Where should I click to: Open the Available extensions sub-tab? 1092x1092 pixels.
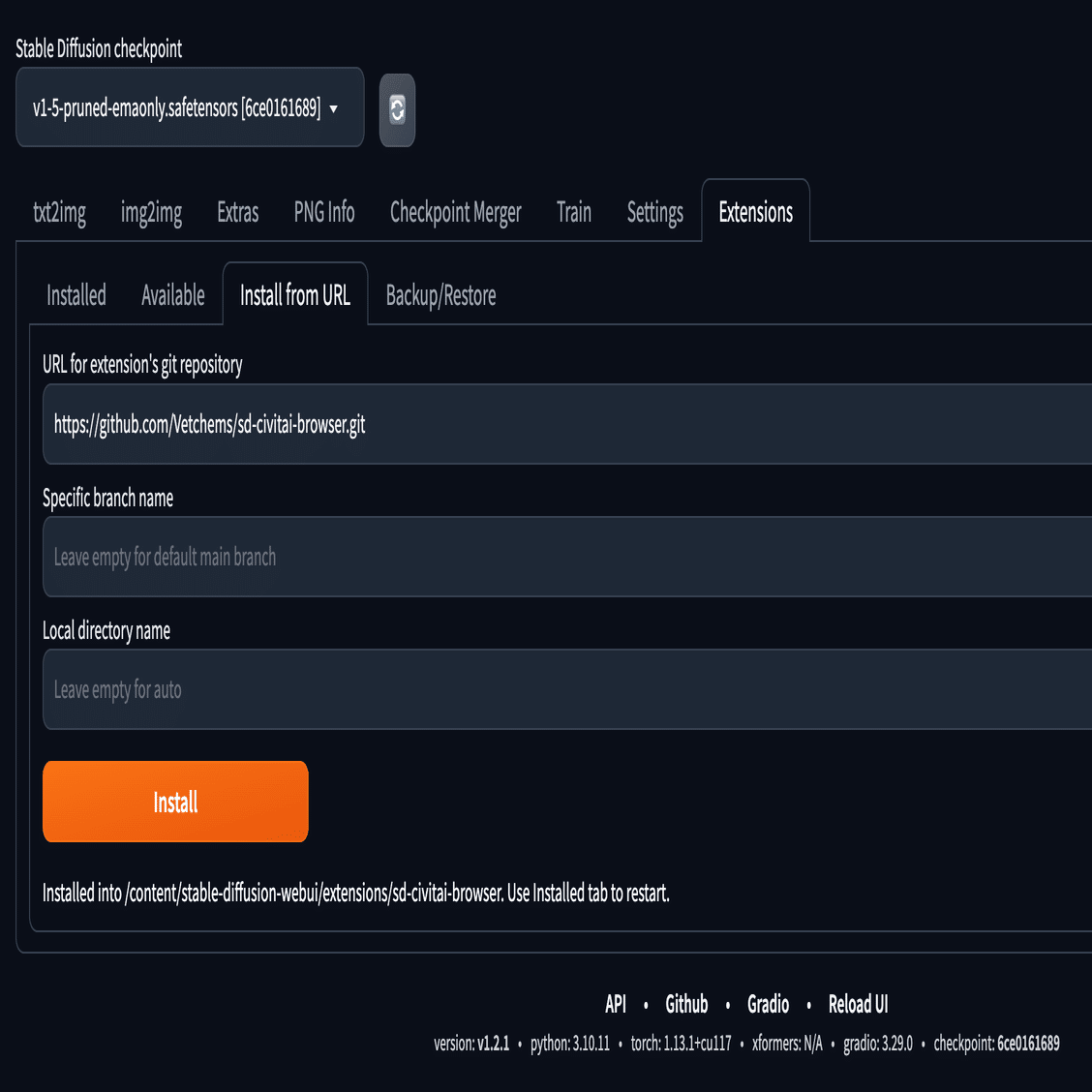[173, 295]
